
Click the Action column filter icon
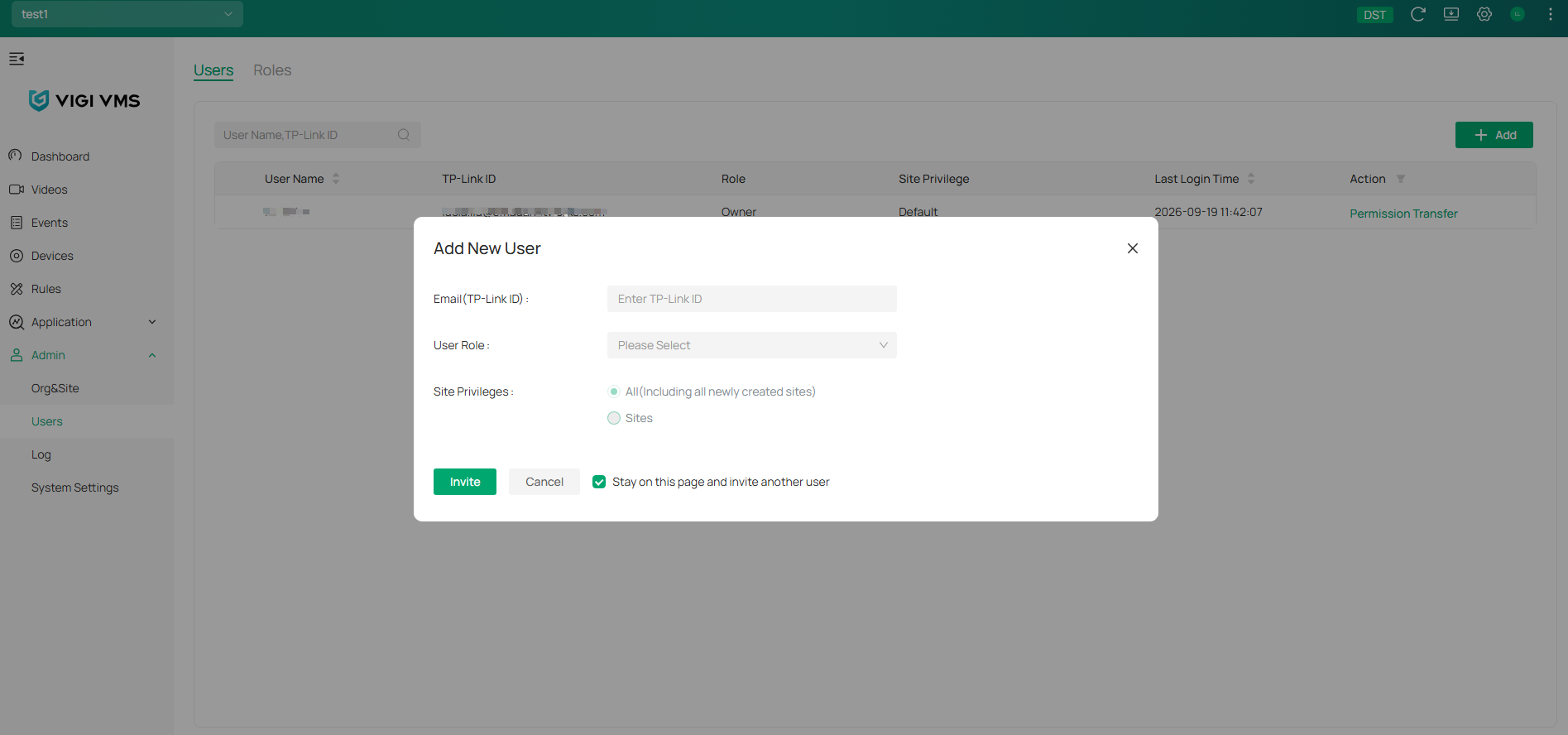[x=1401, y=179]
